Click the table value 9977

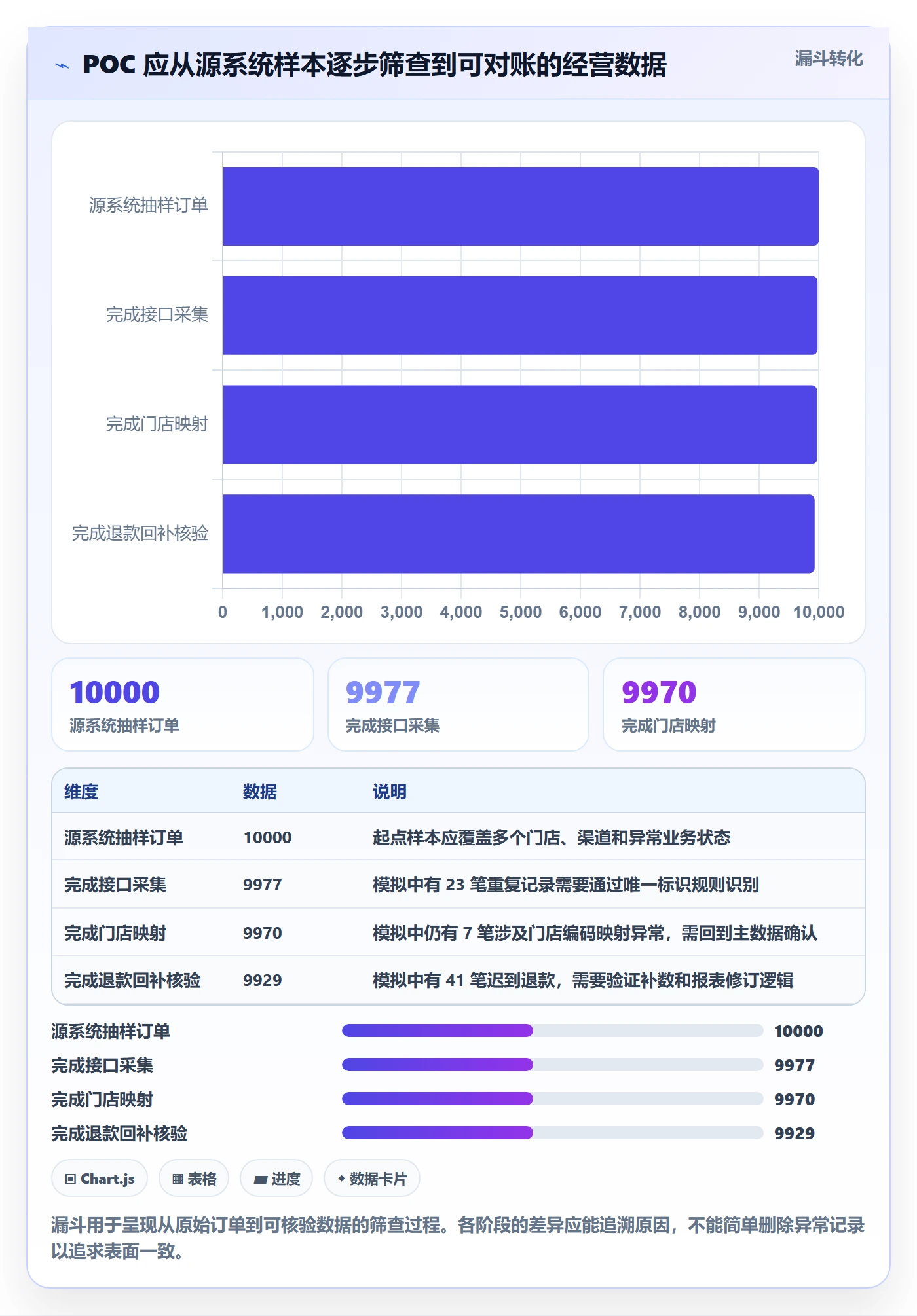coord(262,885)
